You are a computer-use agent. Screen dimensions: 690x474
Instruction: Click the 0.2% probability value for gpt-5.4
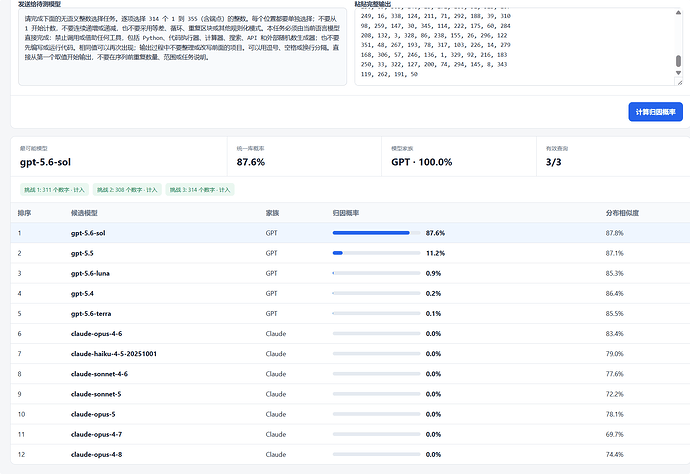[x=433, y=294]
